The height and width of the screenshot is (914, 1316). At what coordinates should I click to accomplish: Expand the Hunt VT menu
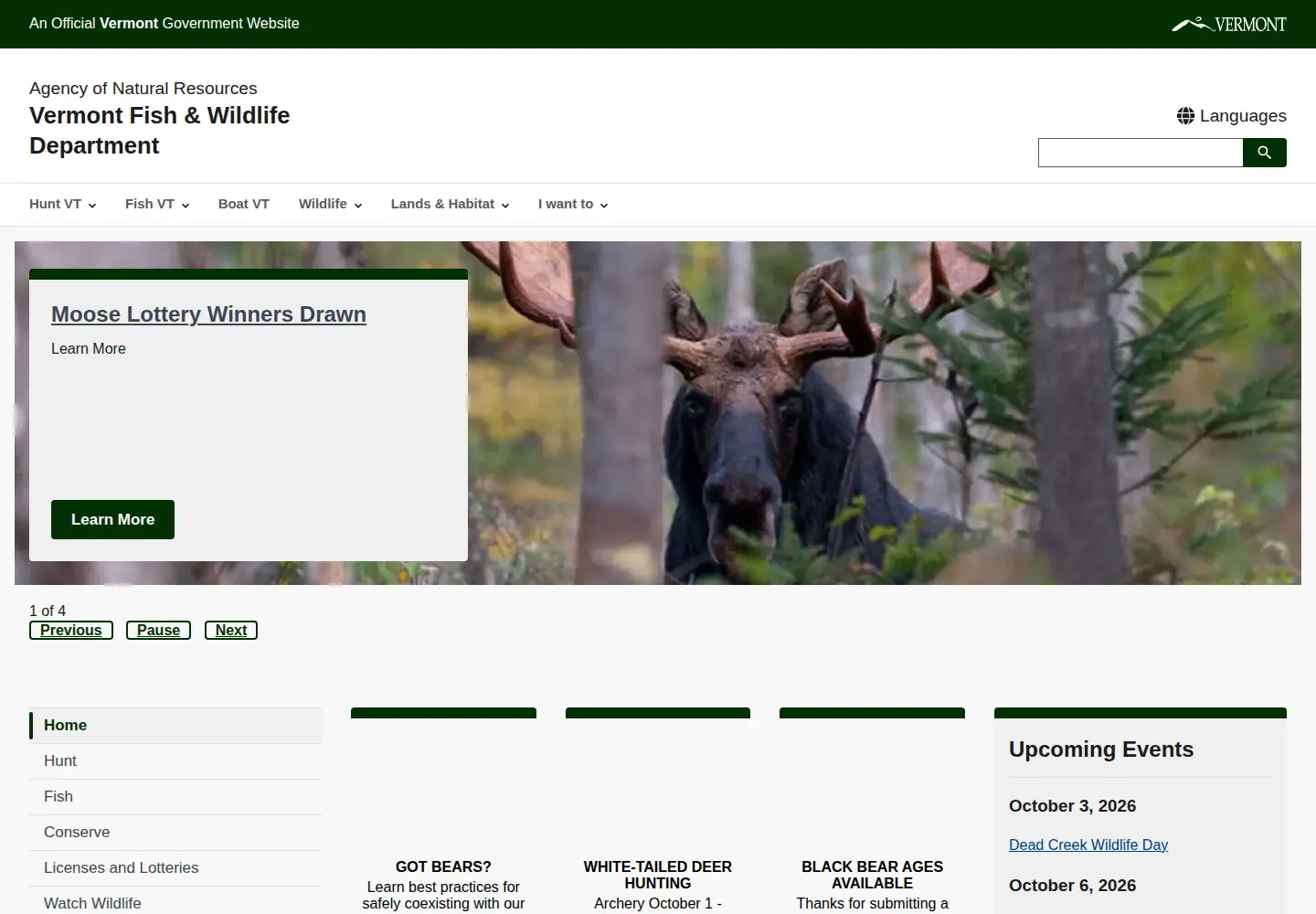[62, 204]
